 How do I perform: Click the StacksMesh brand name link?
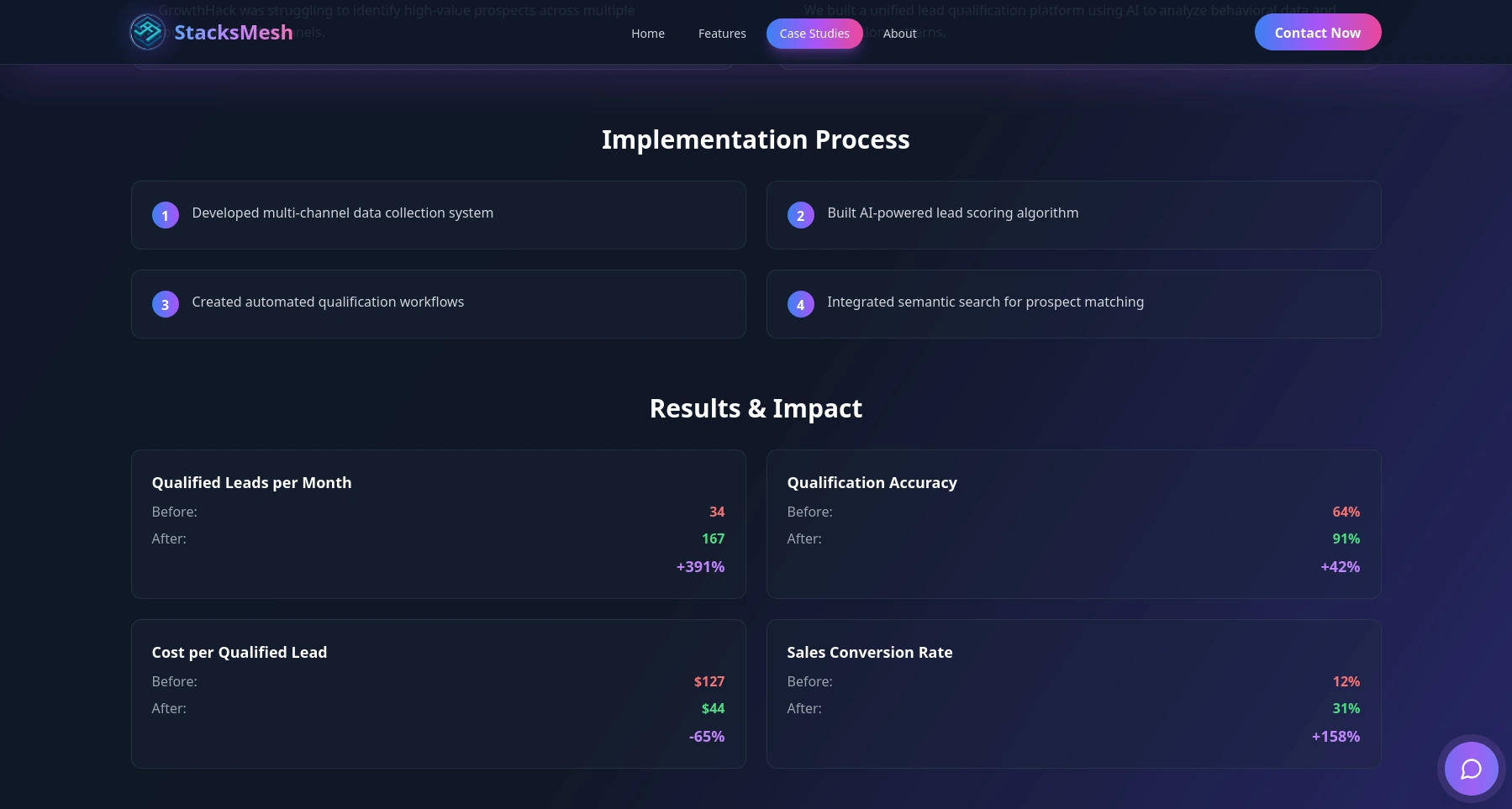tap(234, 33)
